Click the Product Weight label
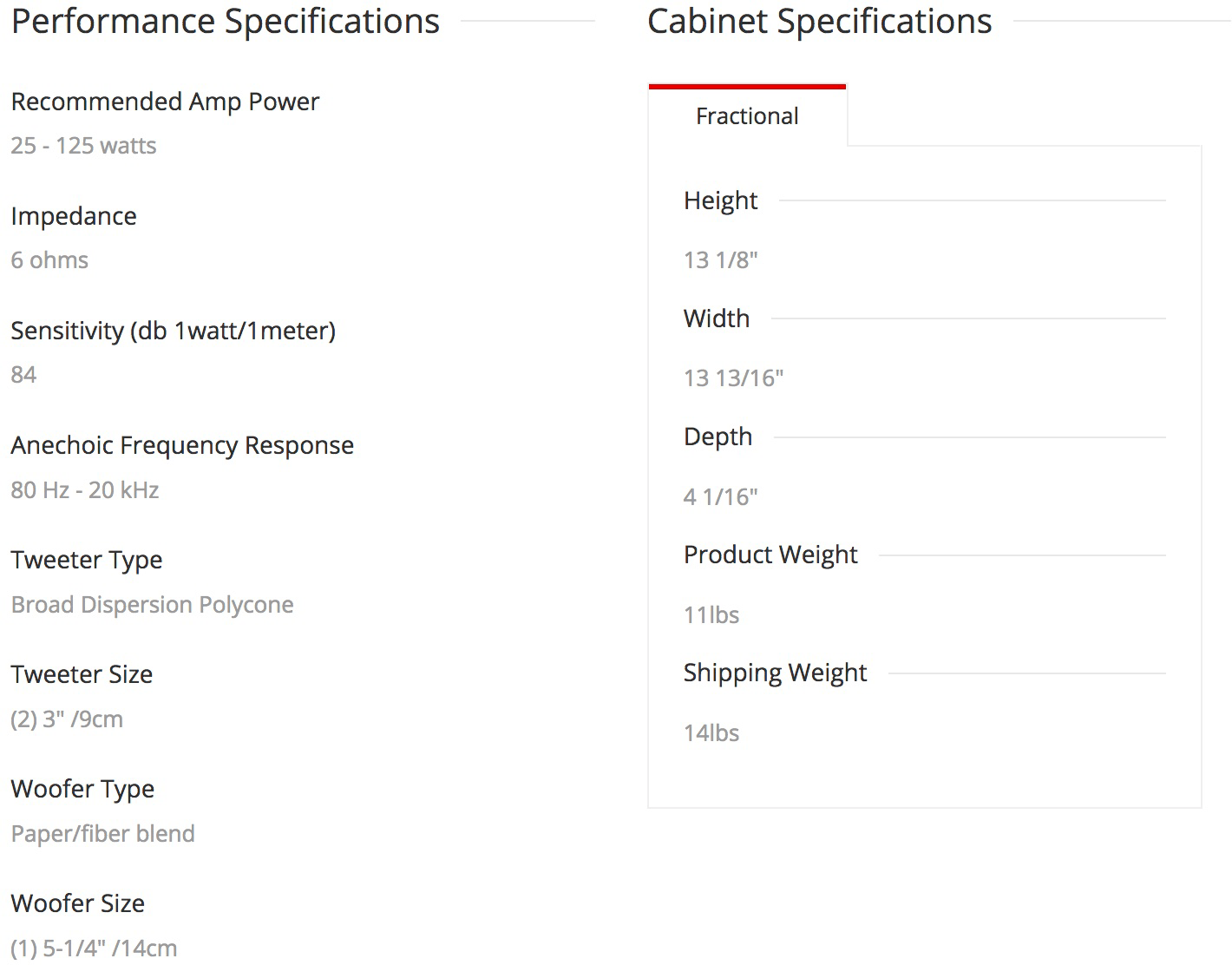This screenshot has width=1232, height=965. click(x=770, y=555)
